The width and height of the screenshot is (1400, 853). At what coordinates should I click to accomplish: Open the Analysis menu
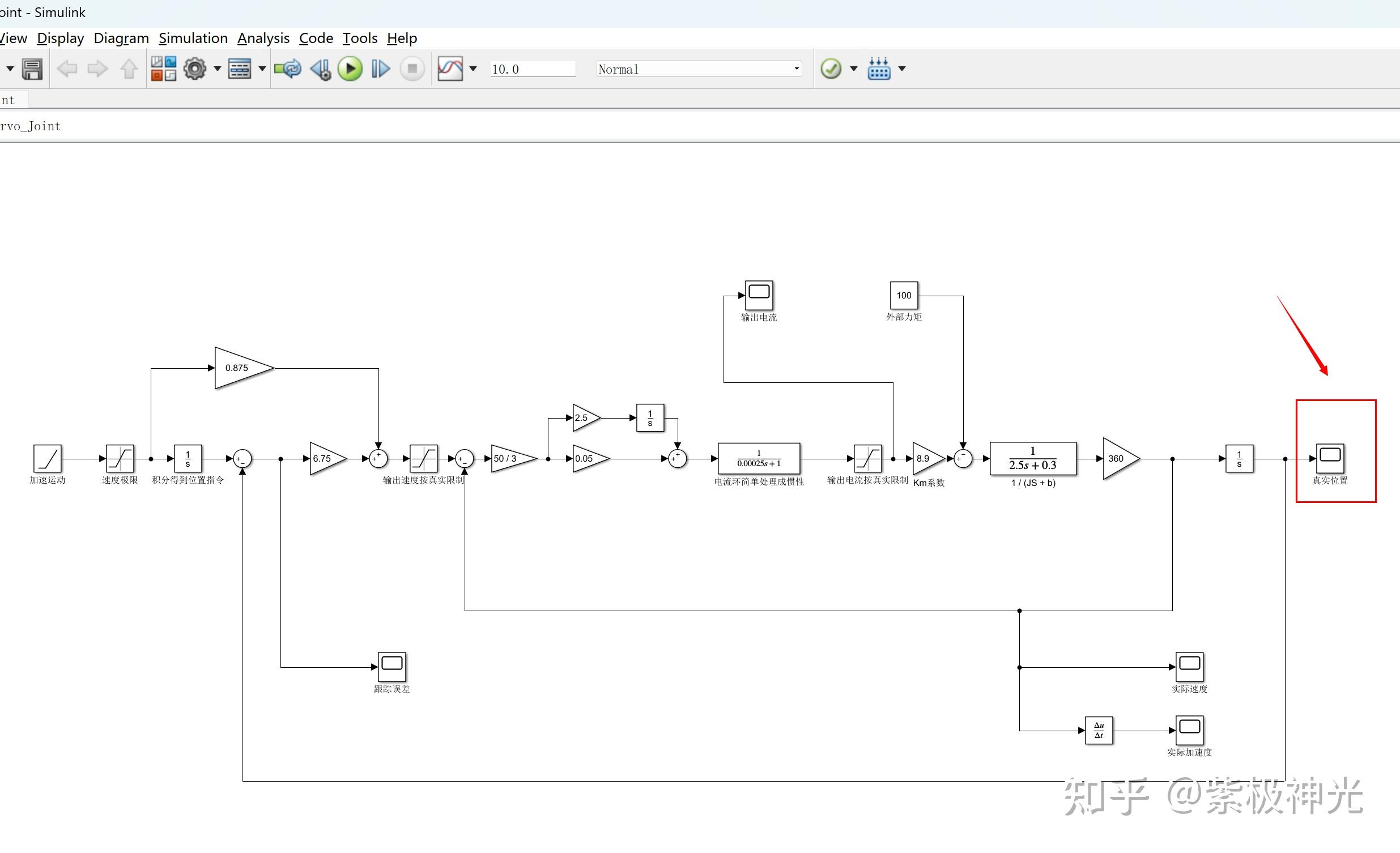coord(263,38)
